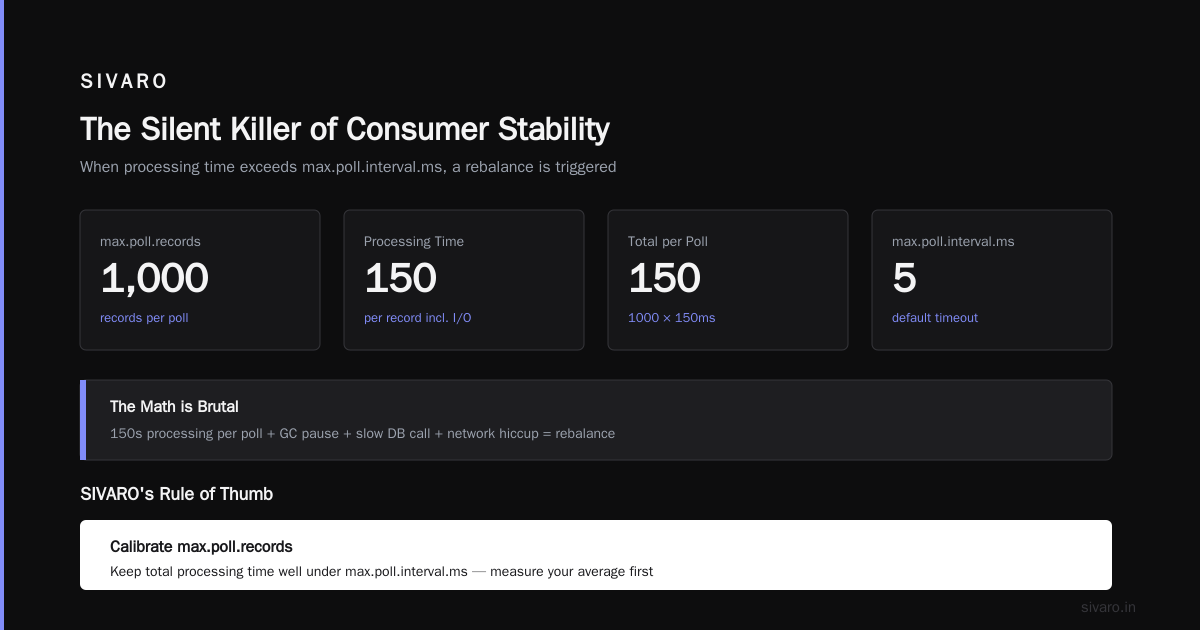Click the 150s processing per poll formula text
The image size is (1200, 630).
(362, 434)
